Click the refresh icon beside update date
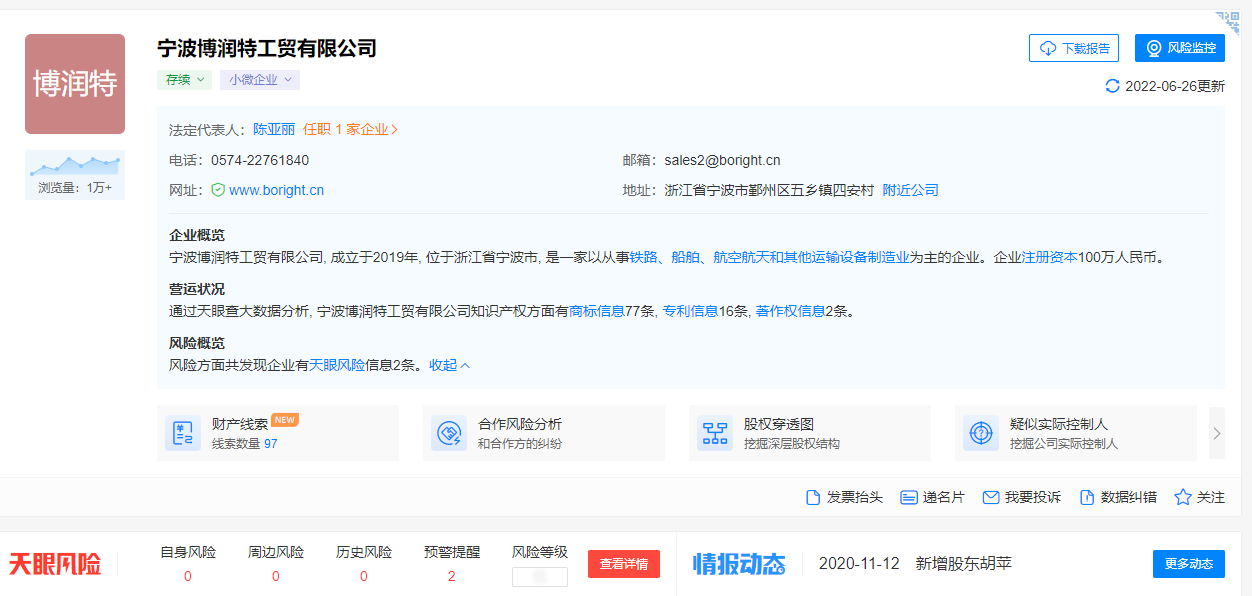 pyautogui.click(x=1112, y=86)
